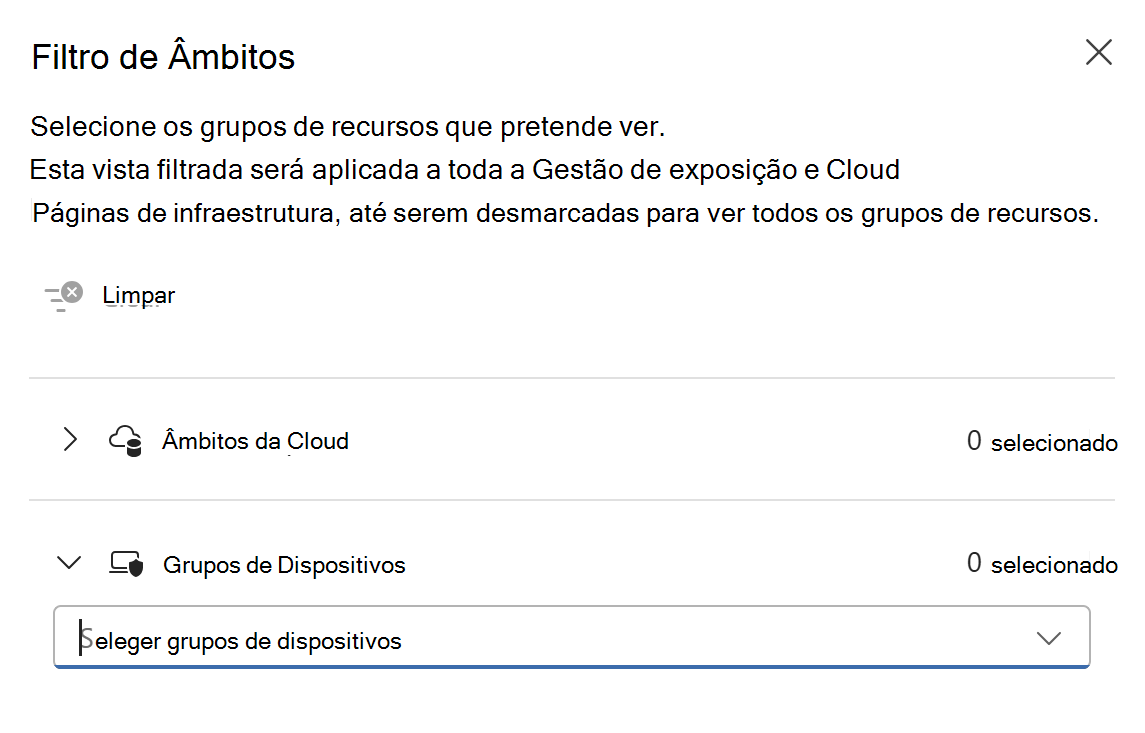Click the 0 selecionado count for cloud scopes

(1043, 441)
